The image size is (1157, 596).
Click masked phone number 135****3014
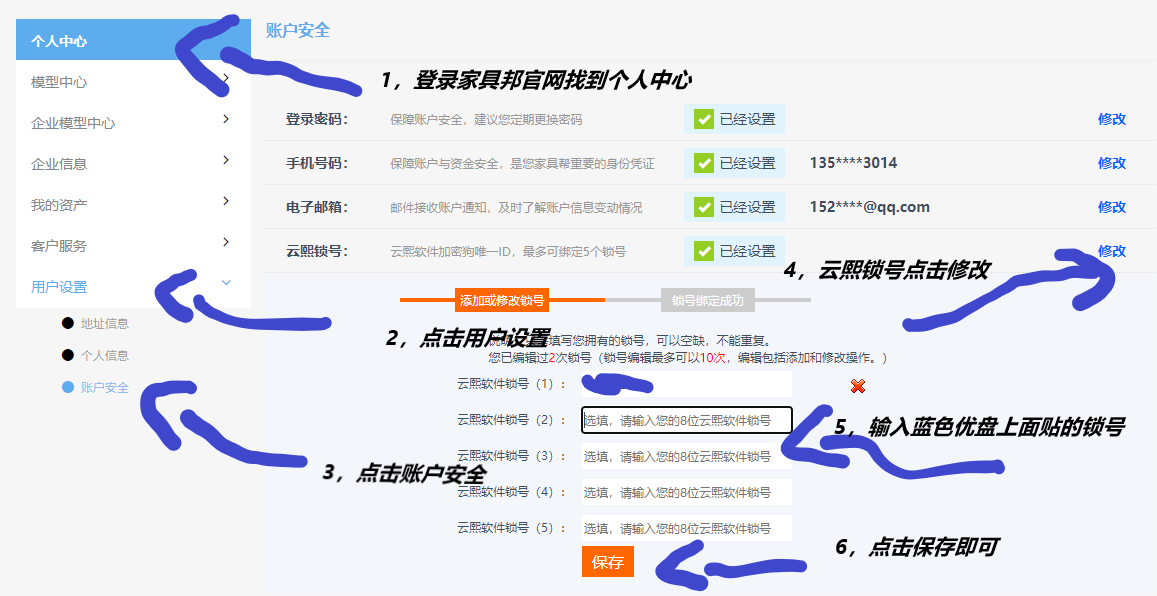click(x=853, y=163)
